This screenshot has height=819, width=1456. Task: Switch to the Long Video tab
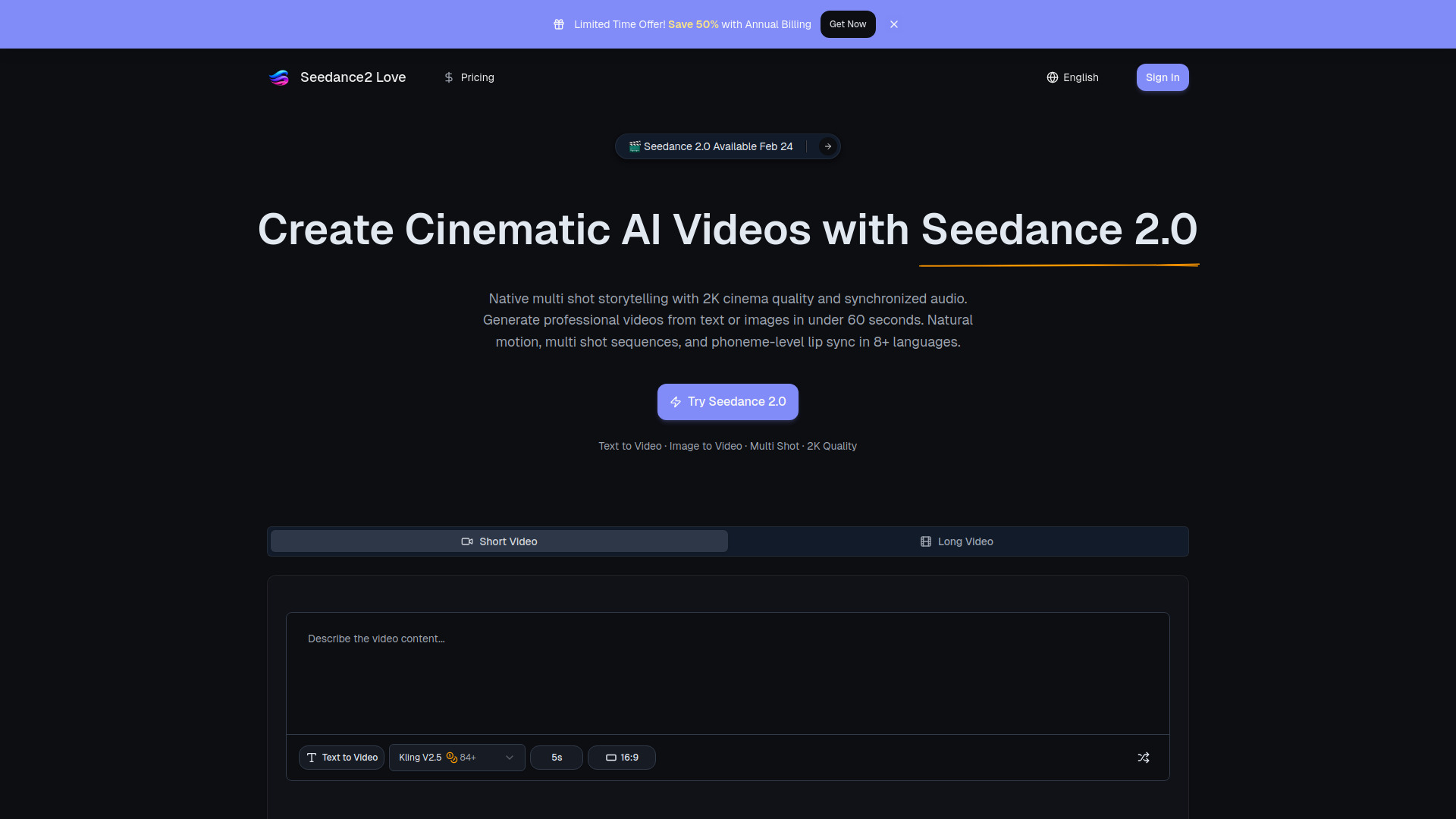[x=956, y=541]
